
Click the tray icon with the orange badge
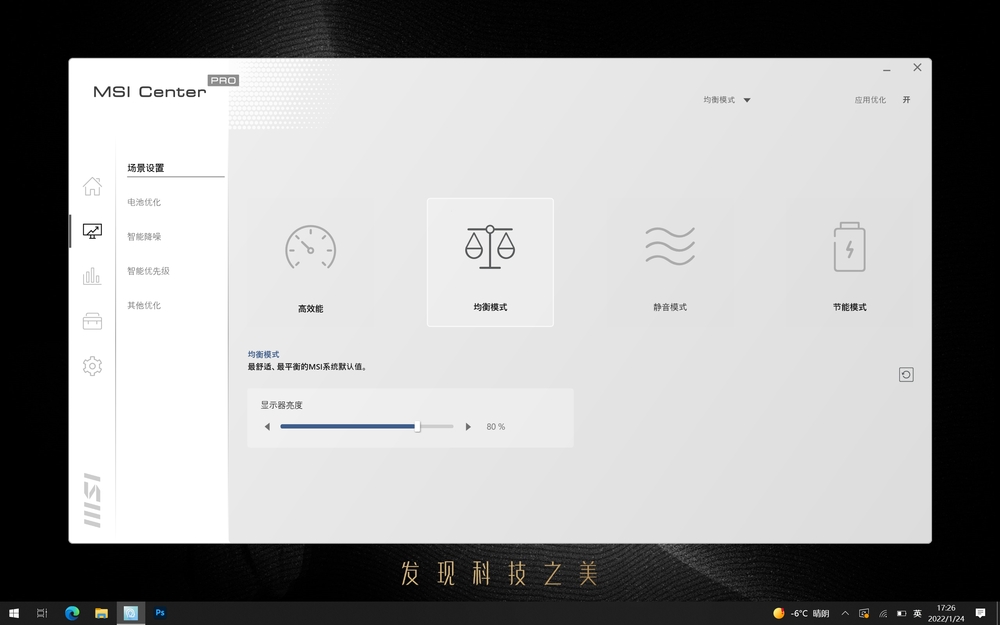(864, 614)
